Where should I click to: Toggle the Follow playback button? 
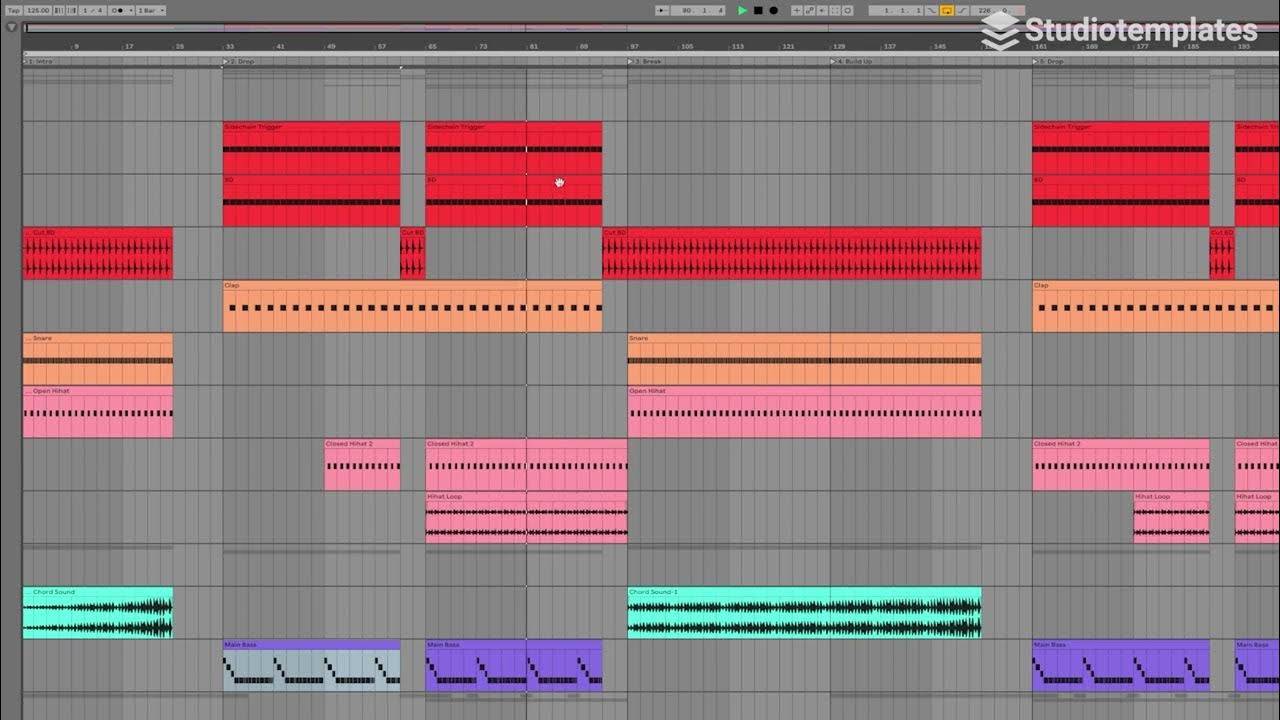(662, 10)
